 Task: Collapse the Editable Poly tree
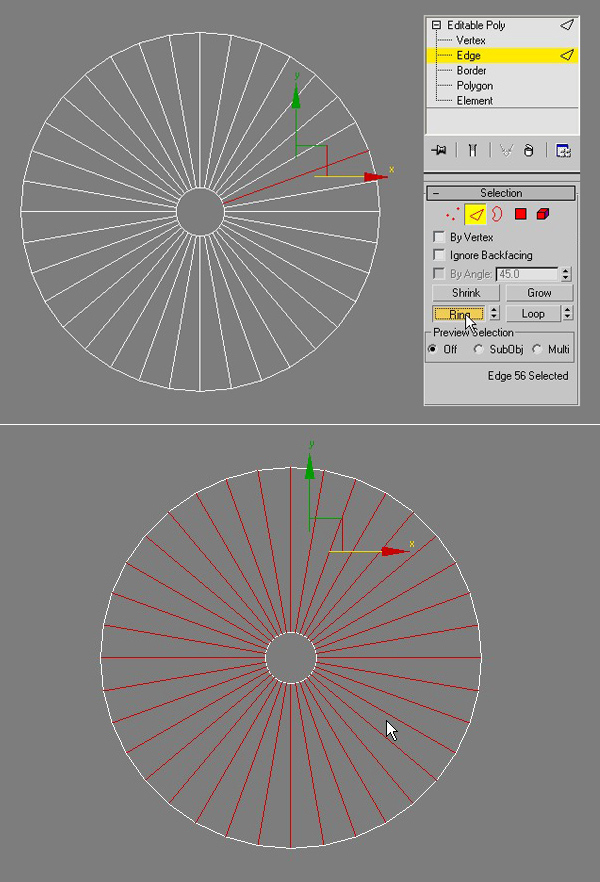pyautogui.click(x=436, y=24)
